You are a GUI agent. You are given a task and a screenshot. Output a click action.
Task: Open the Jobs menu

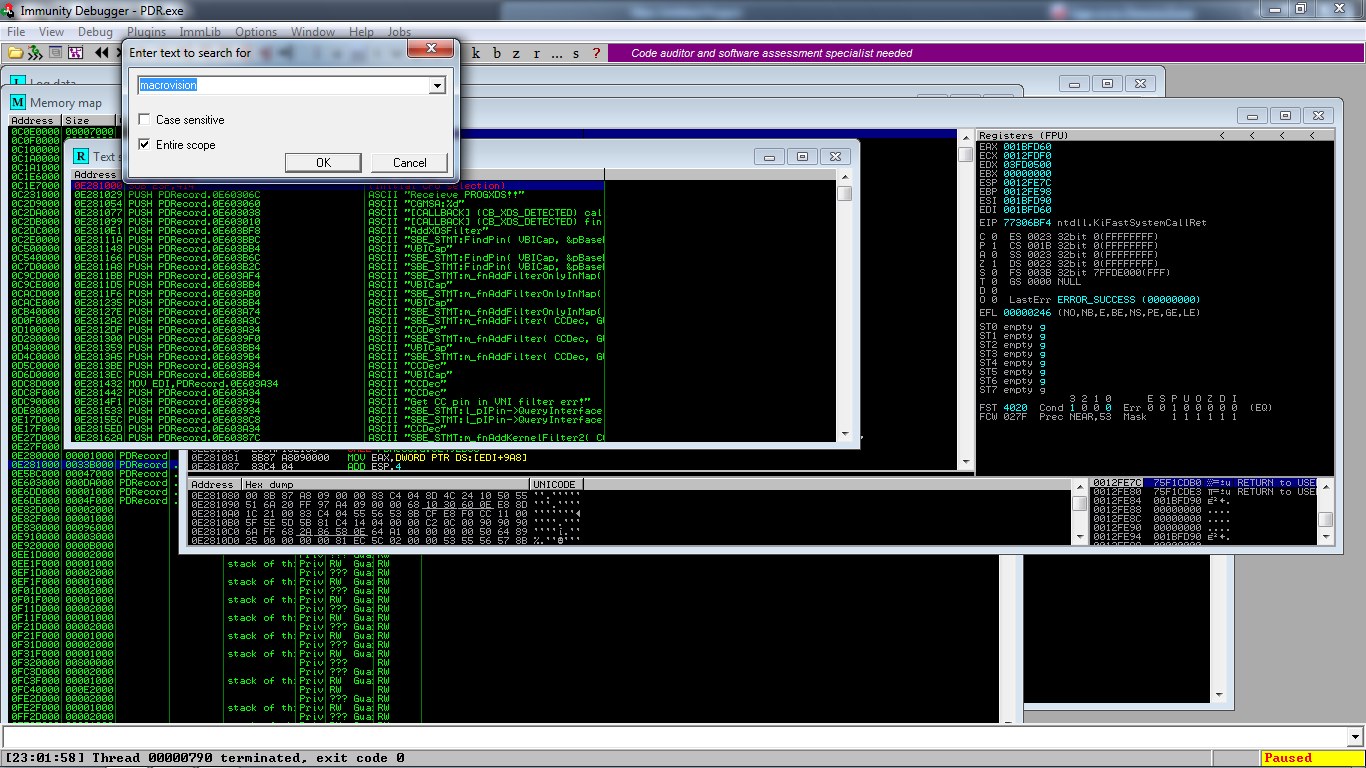click(x=400, y=32)
